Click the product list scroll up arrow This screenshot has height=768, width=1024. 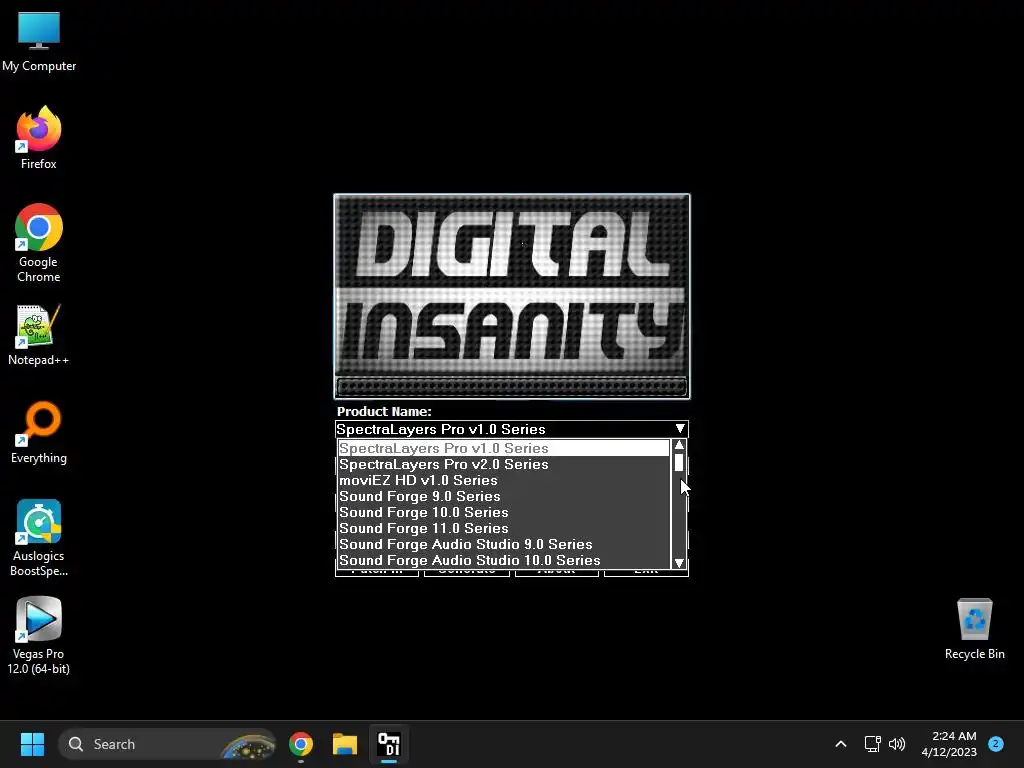(x=679, y=445)
